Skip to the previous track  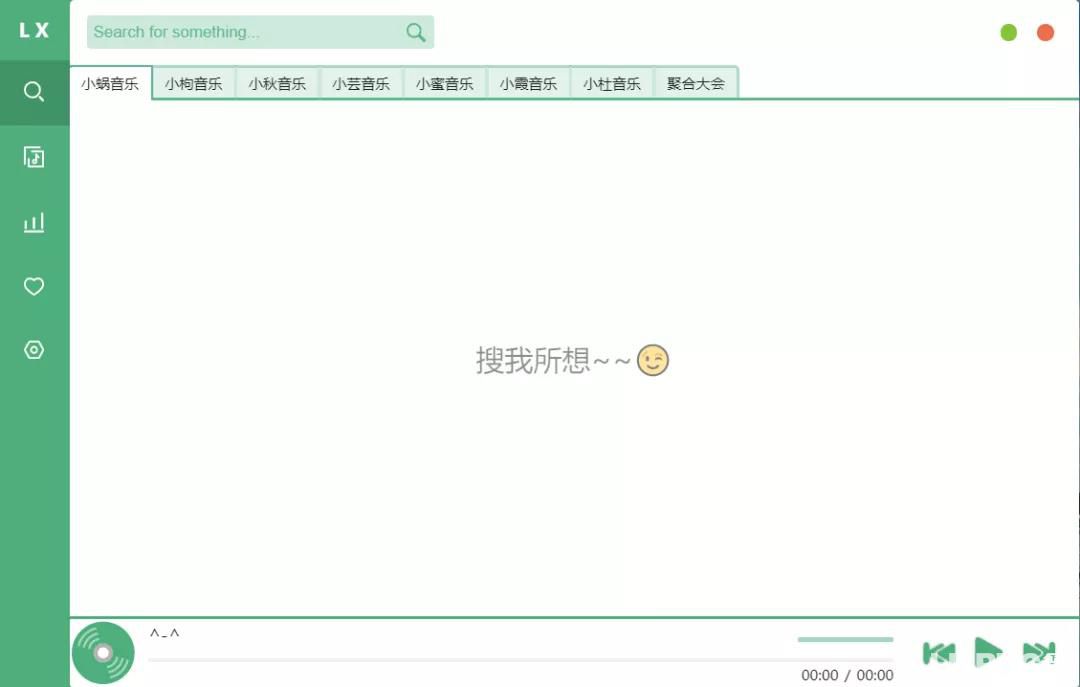click(x=939, y=653)
